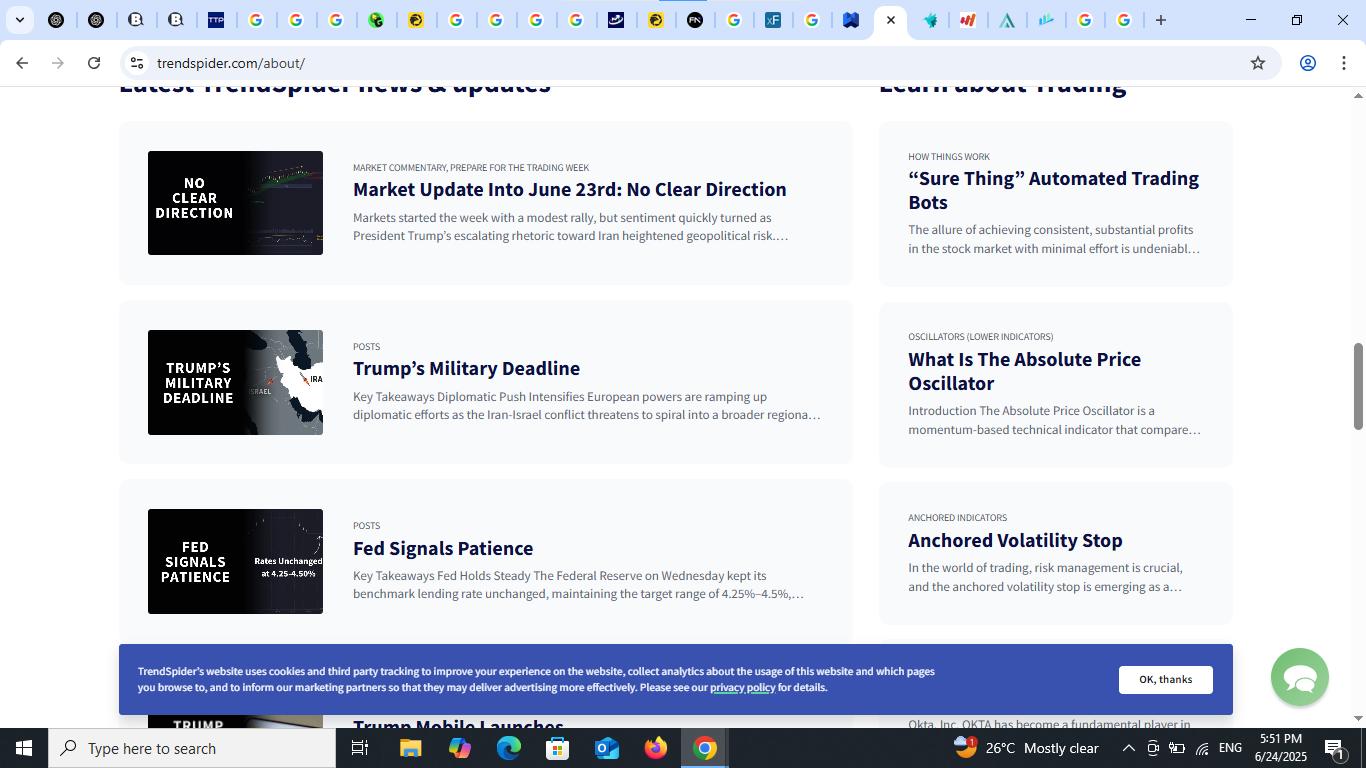Close the active TrendSpider tab
Viewport: 1366px width, 768px height.
coord(891,20)
